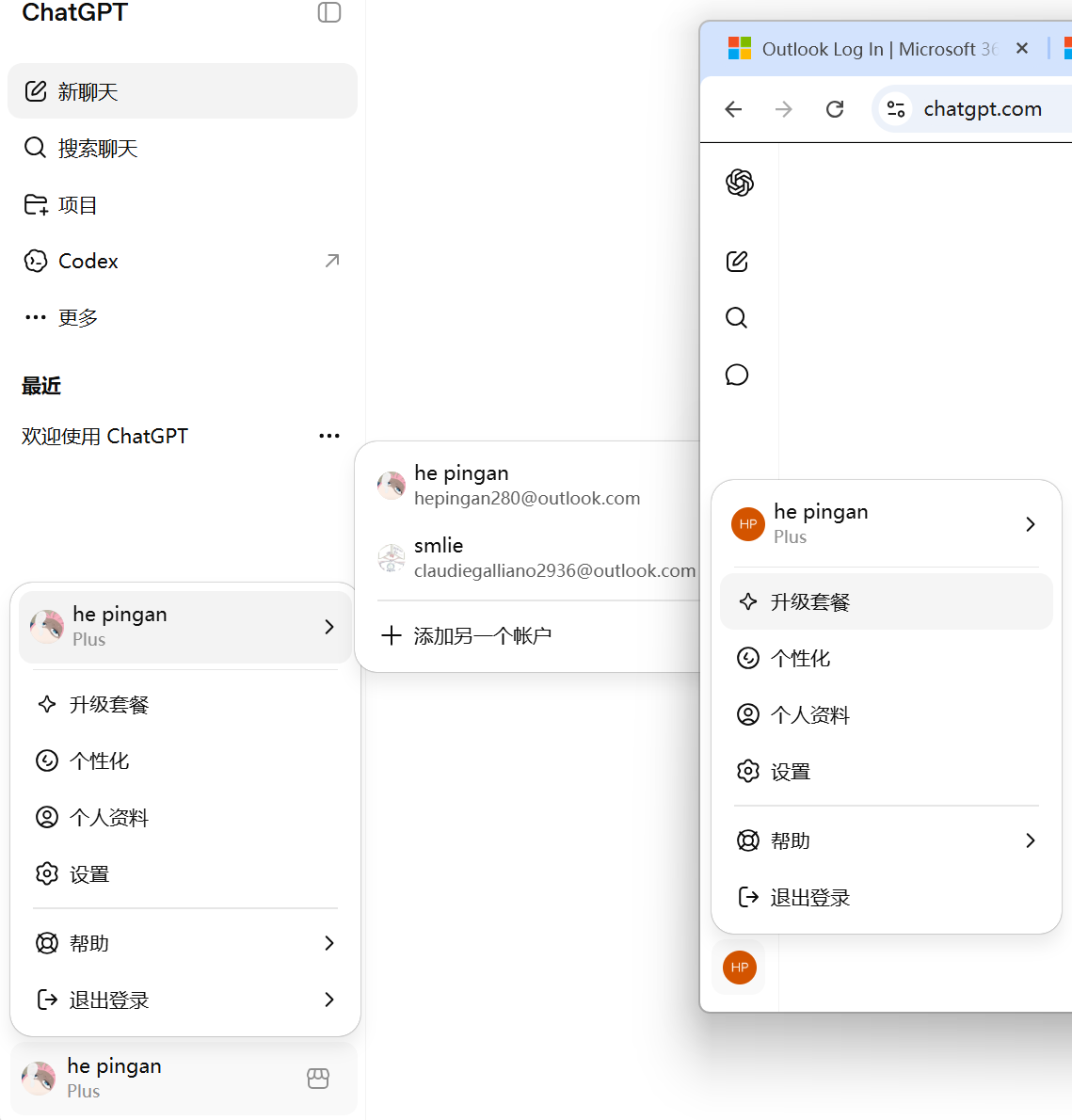Start a new chat via 新聊天

(183, 91)
